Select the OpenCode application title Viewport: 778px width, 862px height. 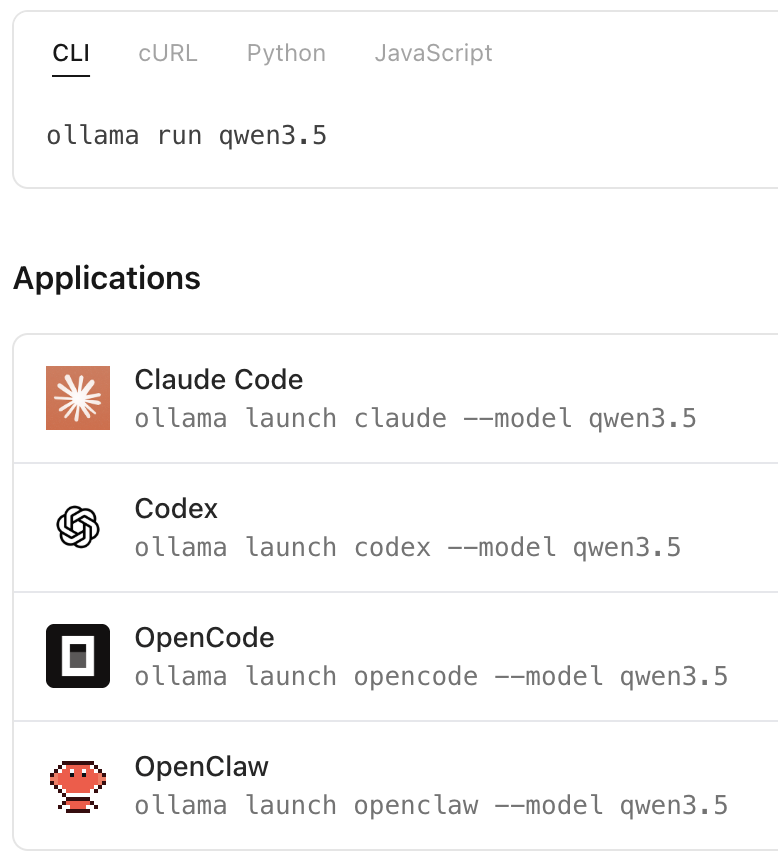204,638
